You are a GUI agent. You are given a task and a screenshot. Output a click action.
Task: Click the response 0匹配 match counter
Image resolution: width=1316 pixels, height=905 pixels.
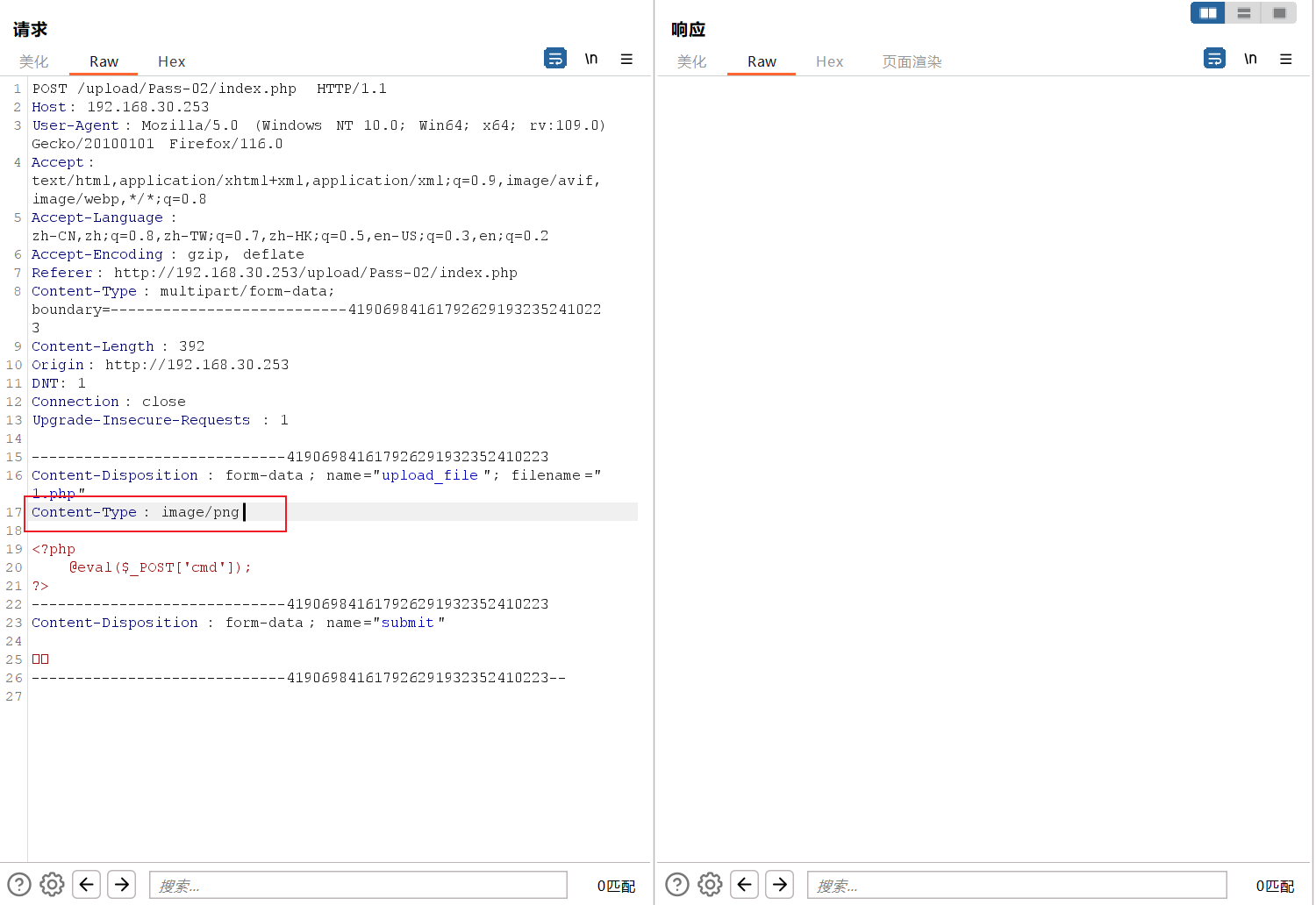click(x=1275, y=886)
